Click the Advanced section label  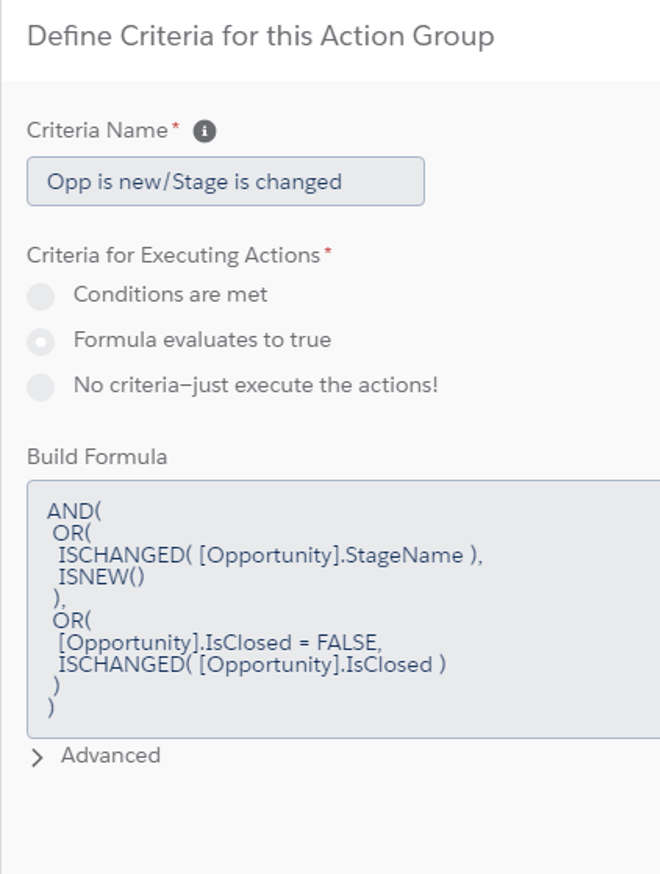point(110,756)
